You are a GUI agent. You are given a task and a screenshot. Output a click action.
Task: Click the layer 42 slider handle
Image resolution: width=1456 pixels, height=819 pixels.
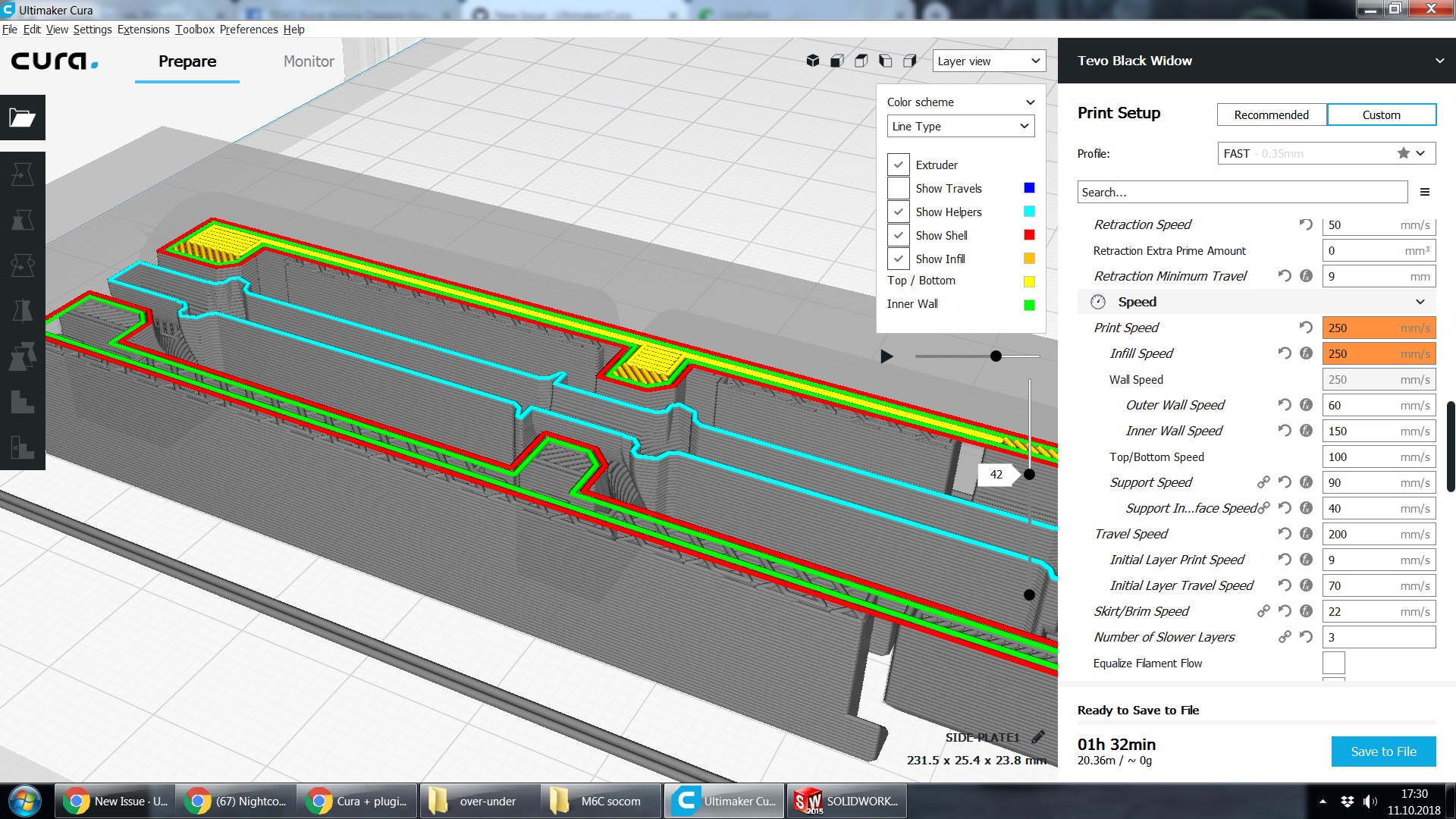[x=1029, y=475]
